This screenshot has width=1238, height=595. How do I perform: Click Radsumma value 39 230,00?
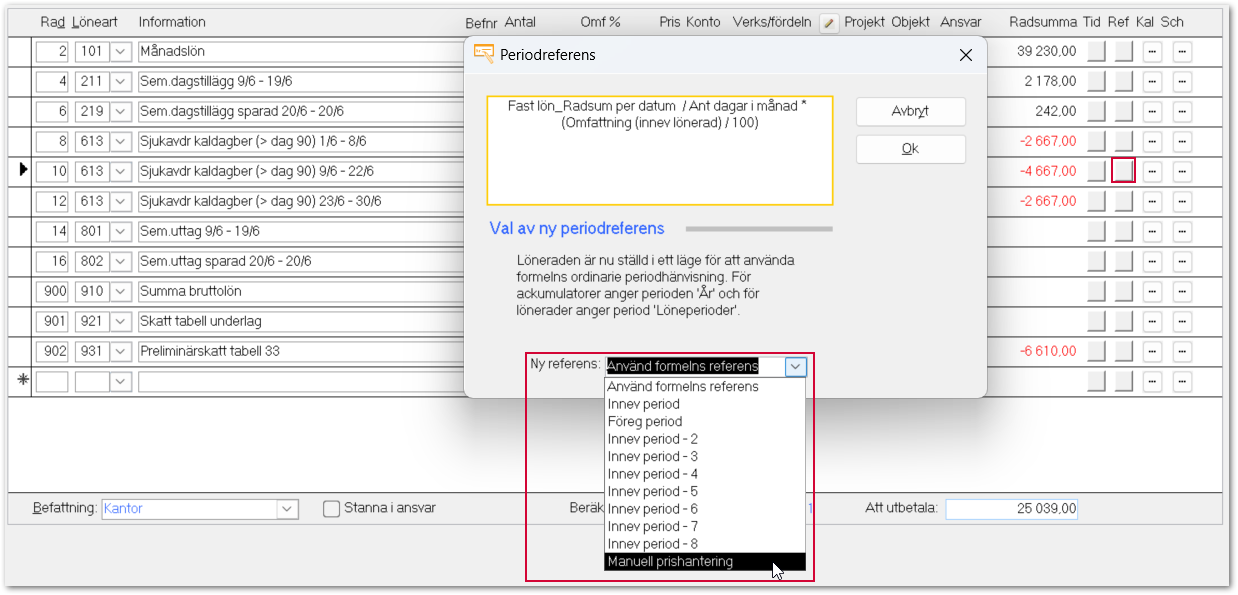click(1047, 51)
